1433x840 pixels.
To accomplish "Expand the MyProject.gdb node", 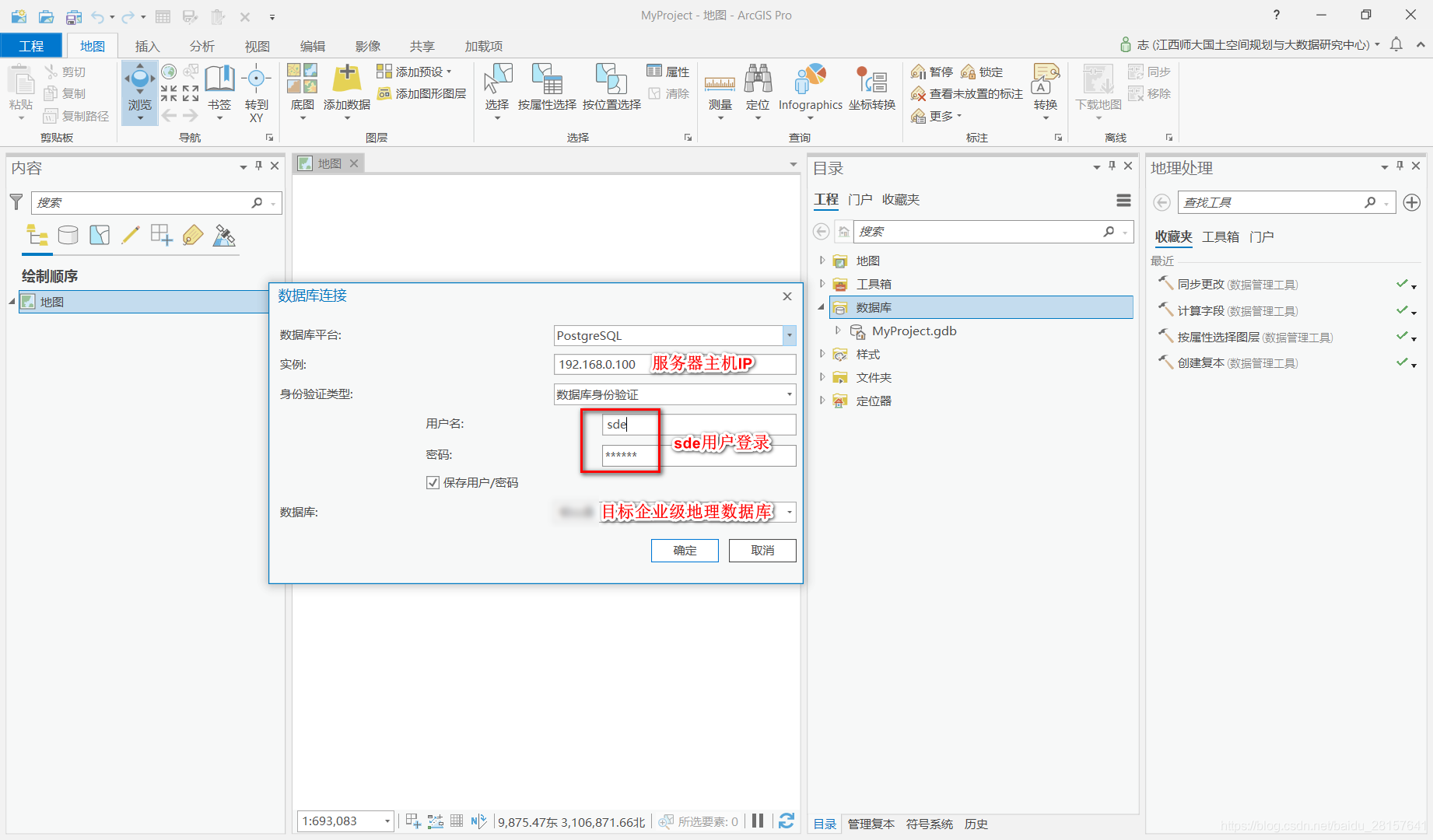I will click(838, 331).
